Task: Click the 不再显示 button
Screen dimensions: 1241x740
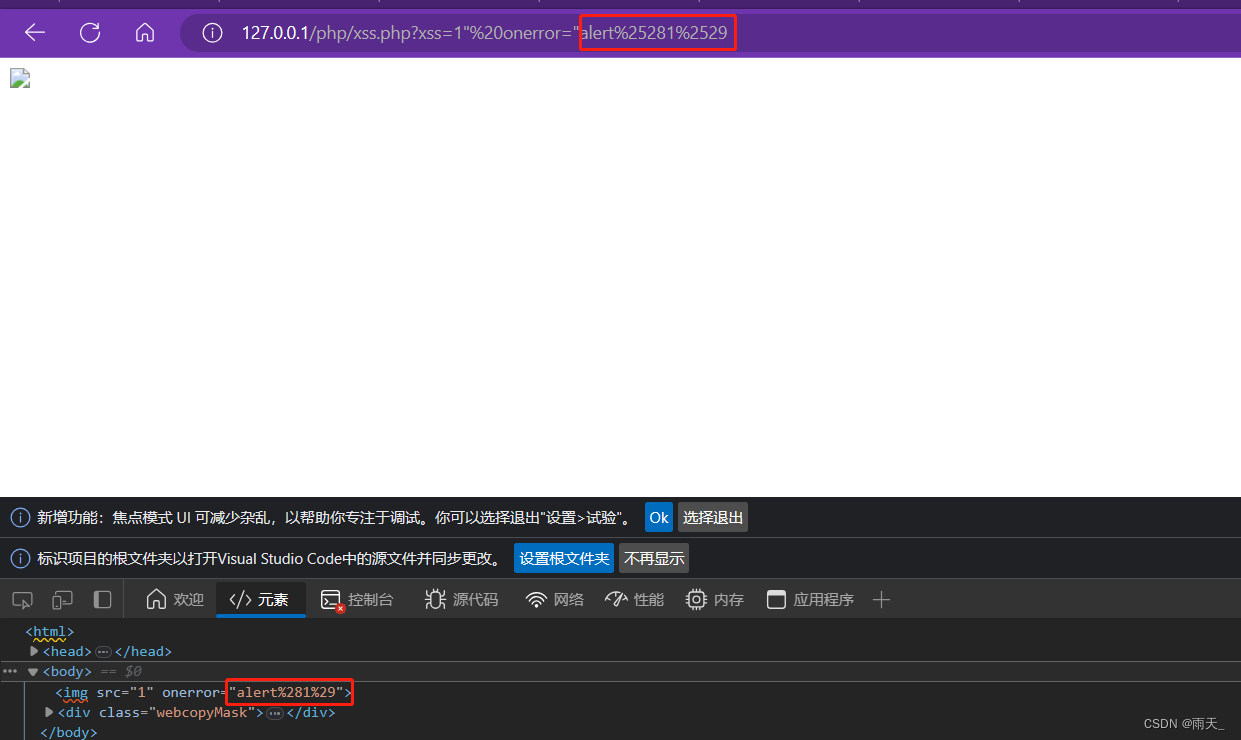Action: [654, 558]
